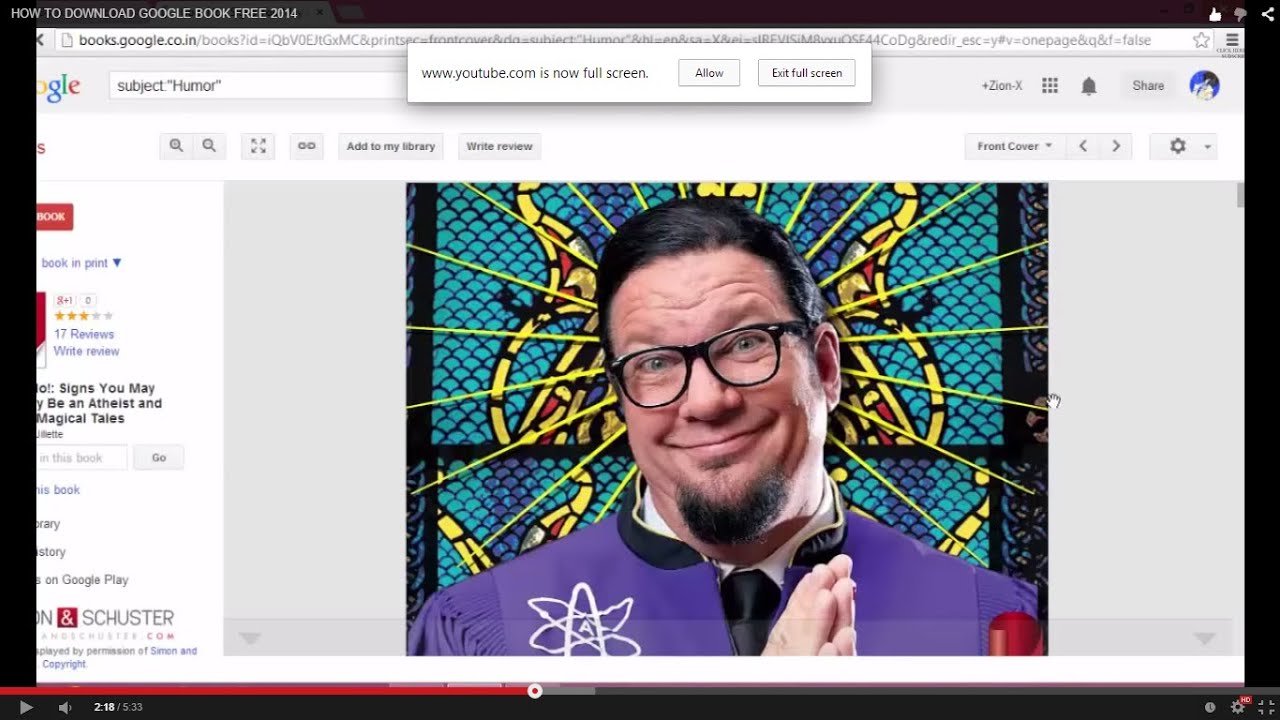Click the Share button
The image size is (1280, 720).
(1148, 86)
